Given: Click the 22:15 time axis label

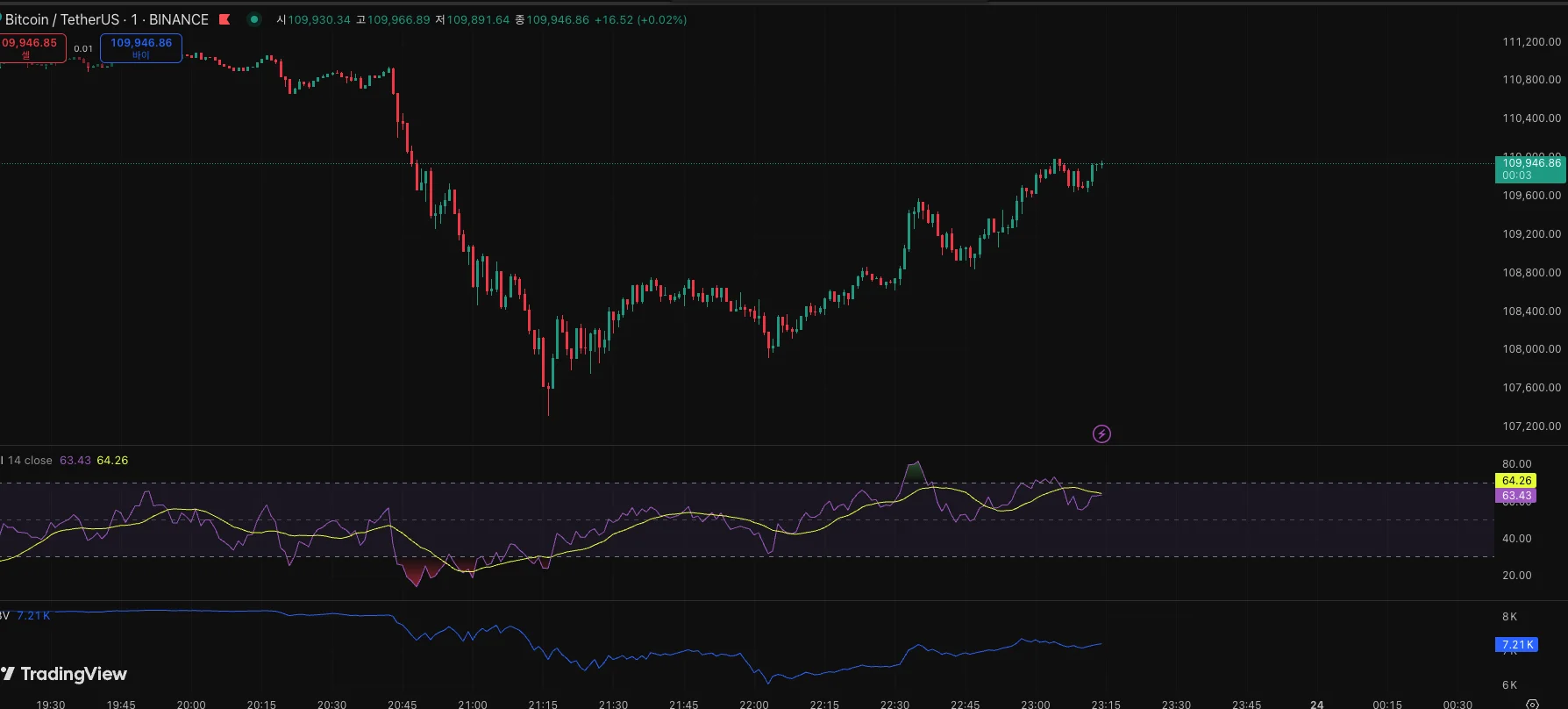Looking at the screenshot, I should 824,705.
